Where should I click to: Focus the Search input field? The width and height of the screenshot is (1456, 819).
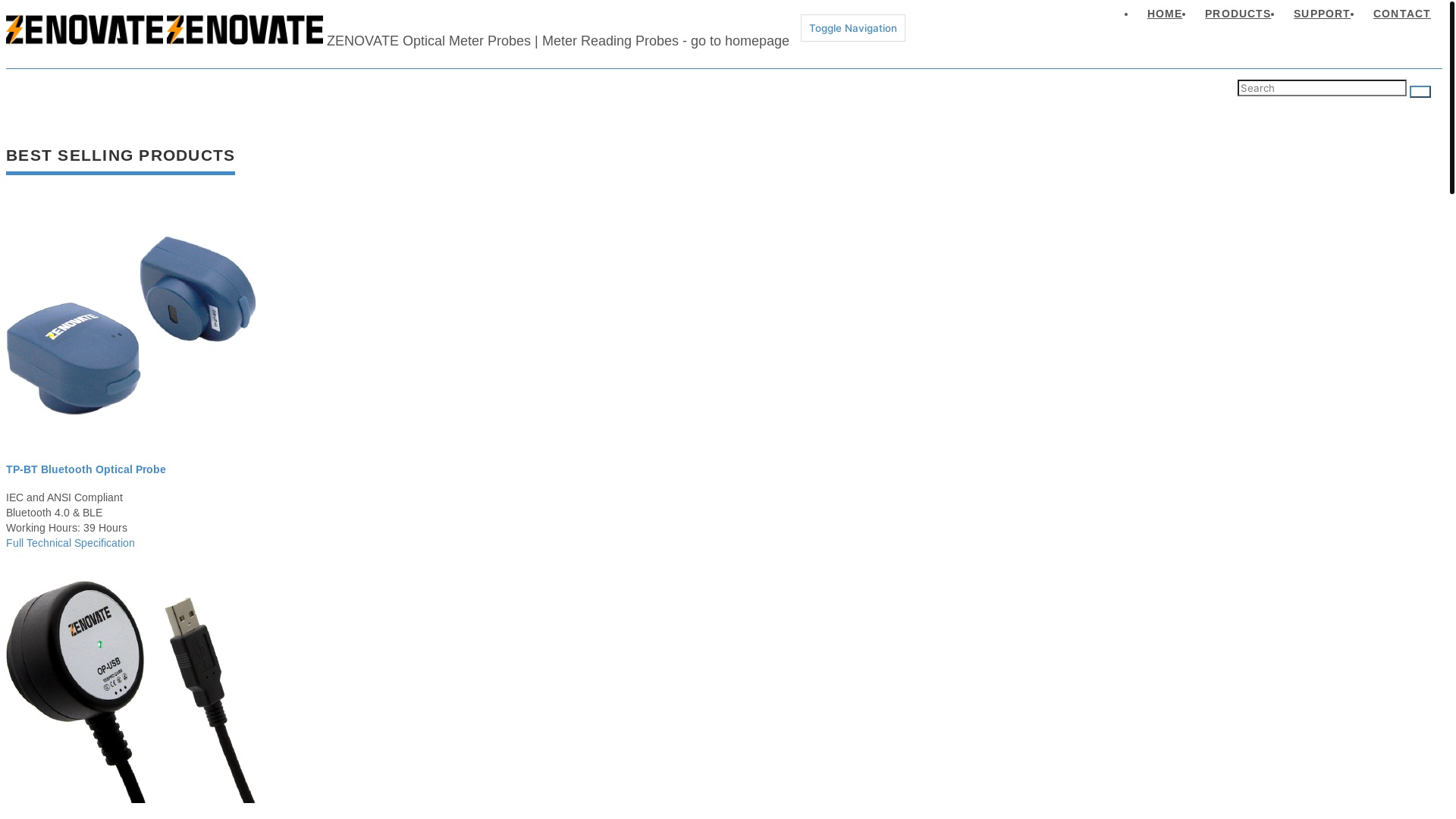pyautogui.click(x=1322, y=88)
